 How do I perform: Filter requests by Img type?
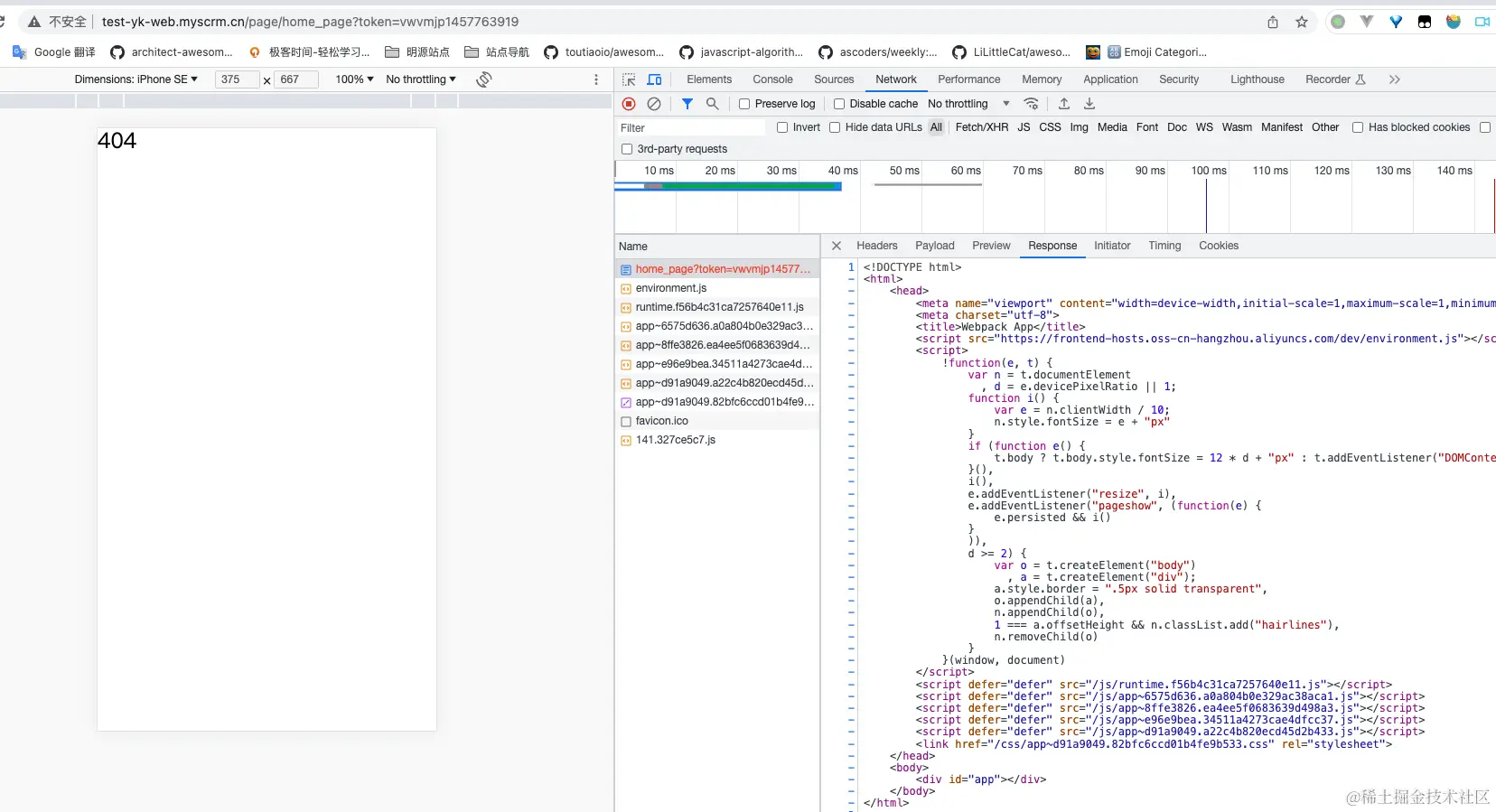point(1079,127)
